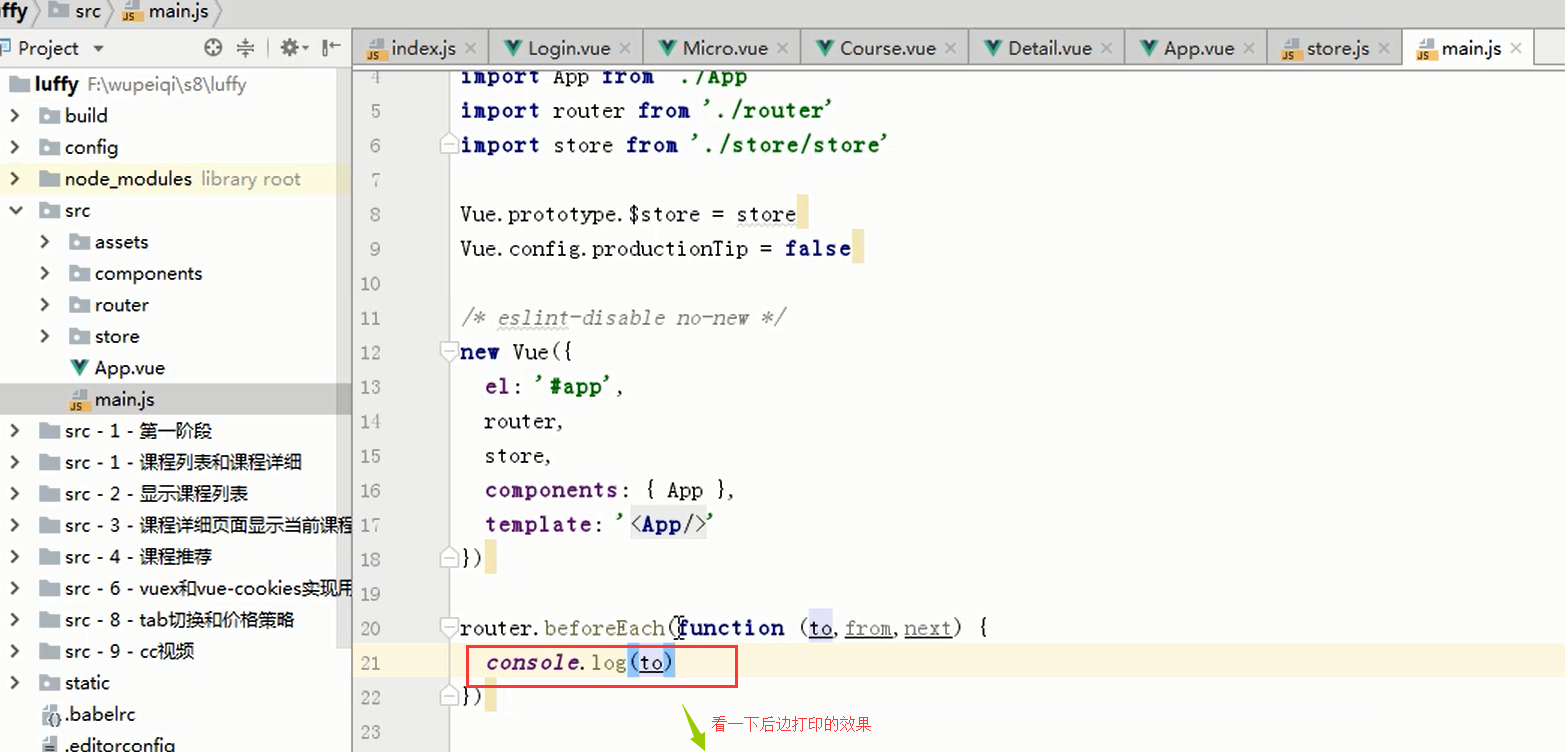The width and height of the screenshot is (1565, 752).
Task: Click the scroll from source target icon
Action: pyautogui.click(x=212, y=48)
